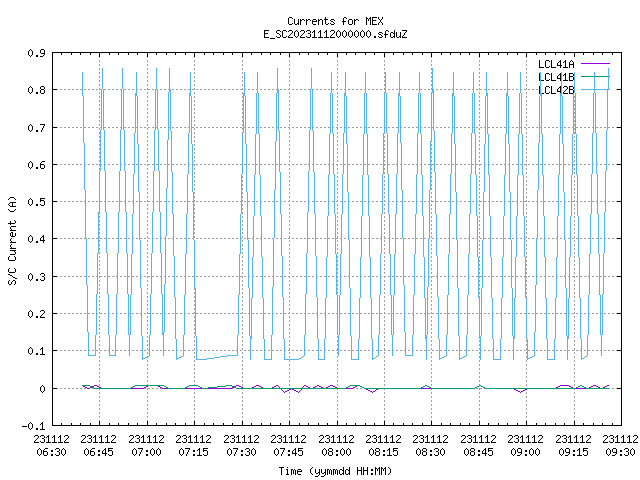Click the y-axis tick label -0.1
The width and height of the screenshot is (640, 480).
point(33,427)
